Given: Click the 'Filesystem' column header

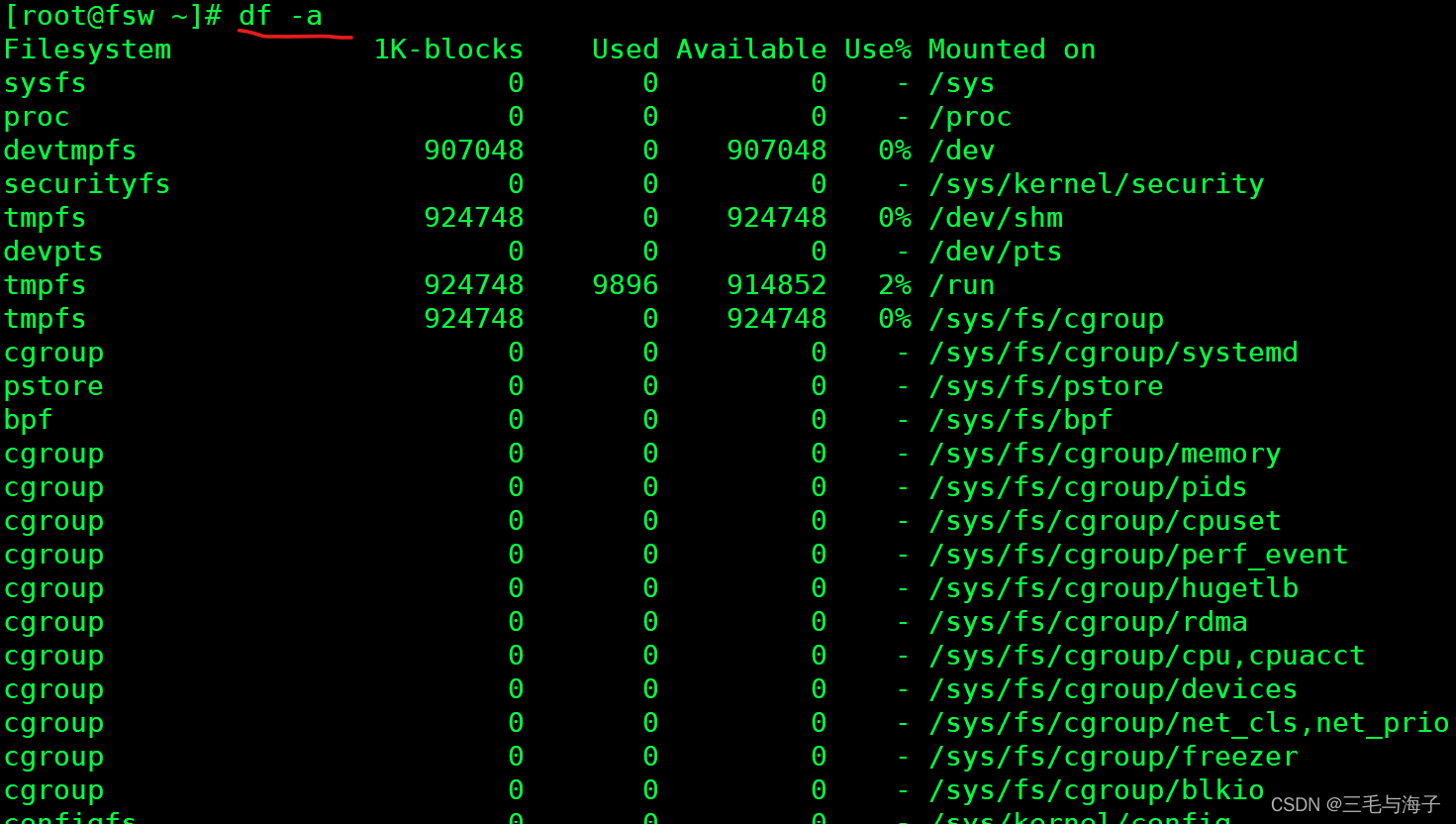Looking at the screenshot, I should tap(87, 50).
